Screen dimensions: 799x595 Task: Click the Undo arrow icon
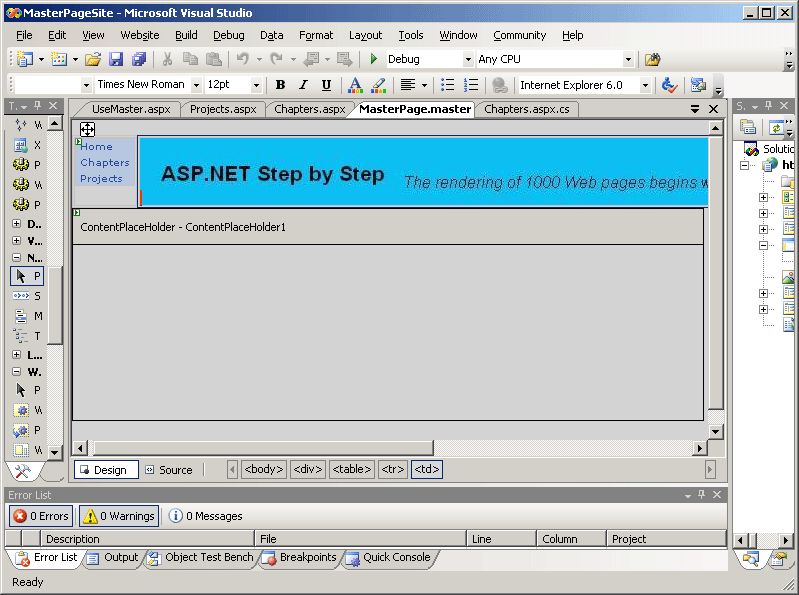pos(242,60)
